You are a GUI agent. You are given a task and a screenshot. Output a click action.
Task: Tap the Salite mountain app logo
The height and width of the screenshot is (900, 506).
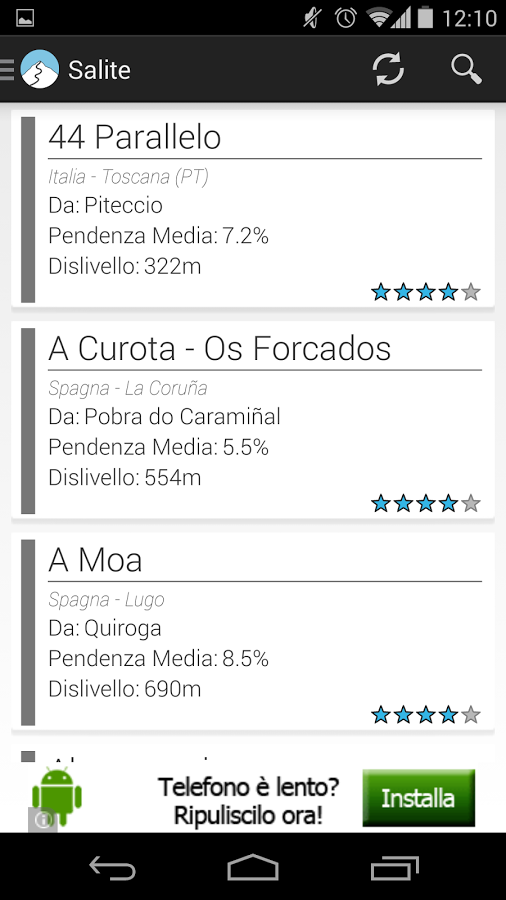click(40, 69)
